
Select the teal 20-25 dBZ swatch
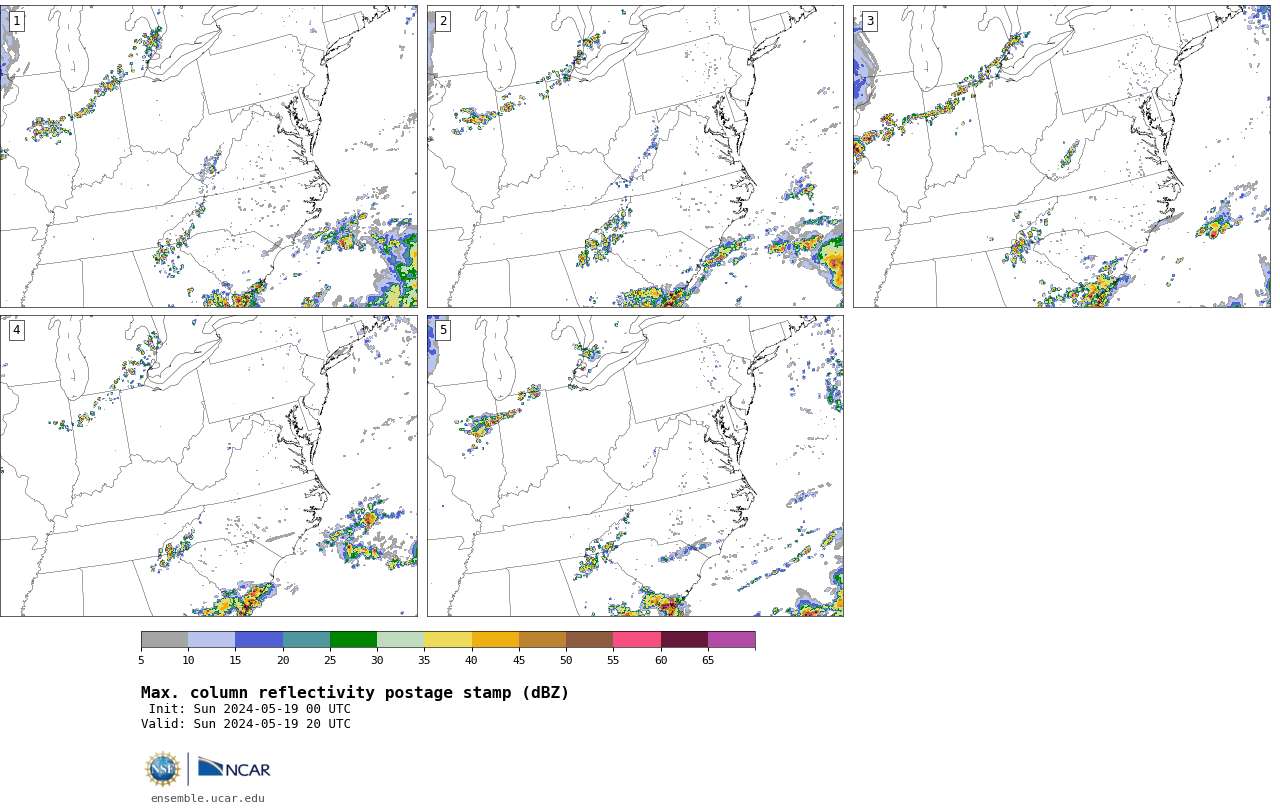click(x=306, y=640)
